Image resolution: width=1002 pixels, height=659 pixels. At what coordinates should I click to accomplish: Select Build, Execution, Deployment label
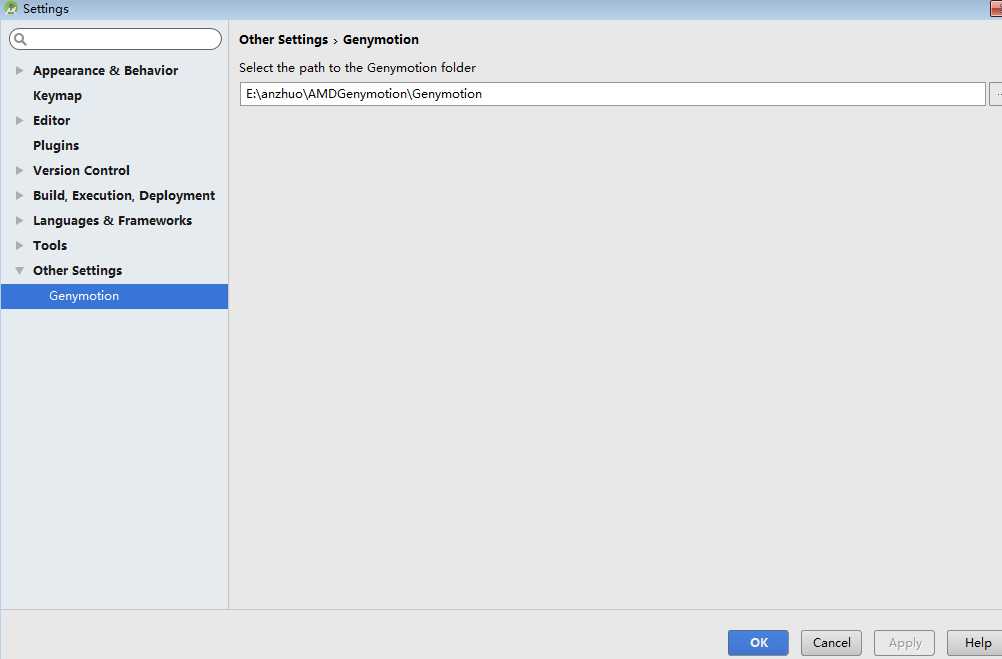pos(124,195)
